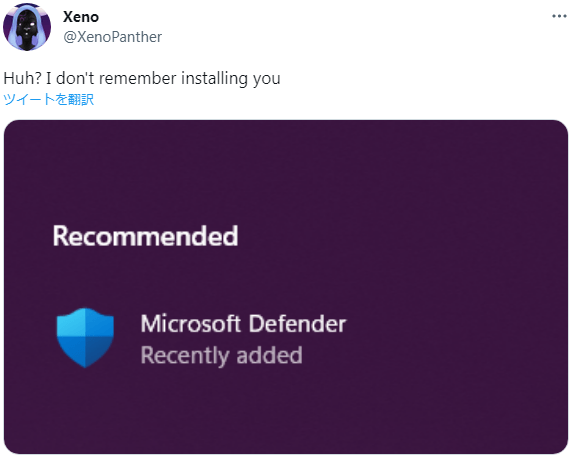
Task: Open Xeno's profile avatar picture
Action: pos(27,27)
